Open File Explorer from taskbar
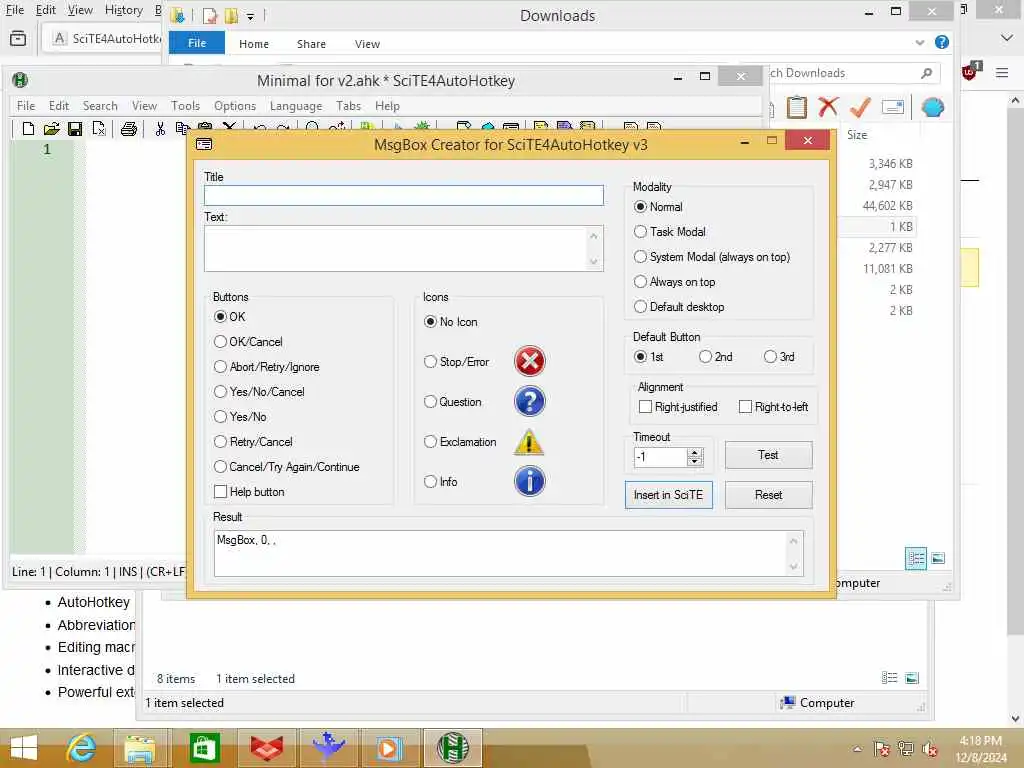This screenshot has height=768, width=1024. pos(140,748)
